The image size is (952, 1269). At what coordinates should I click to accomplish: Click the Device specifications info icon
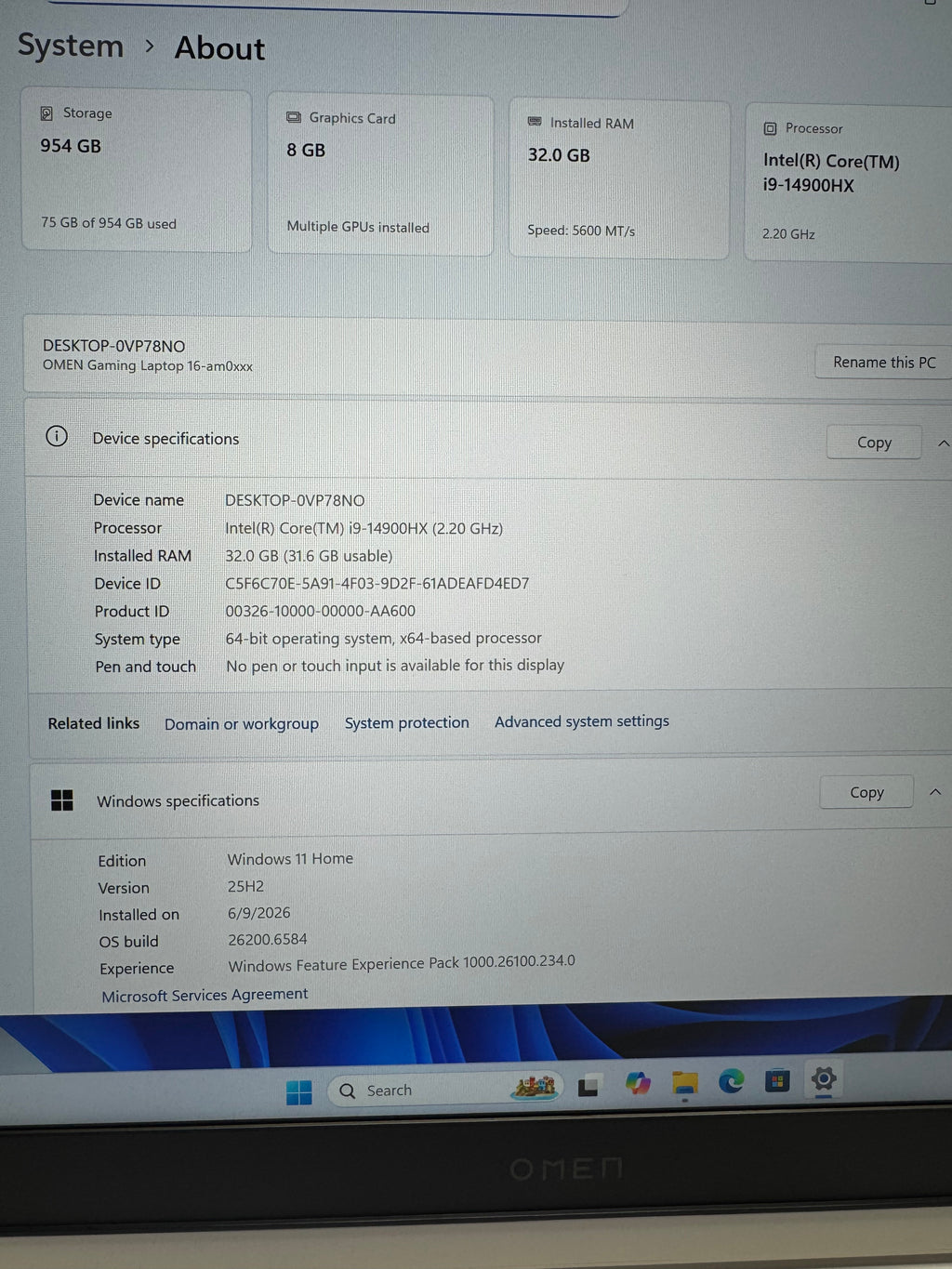click(57, 436)
